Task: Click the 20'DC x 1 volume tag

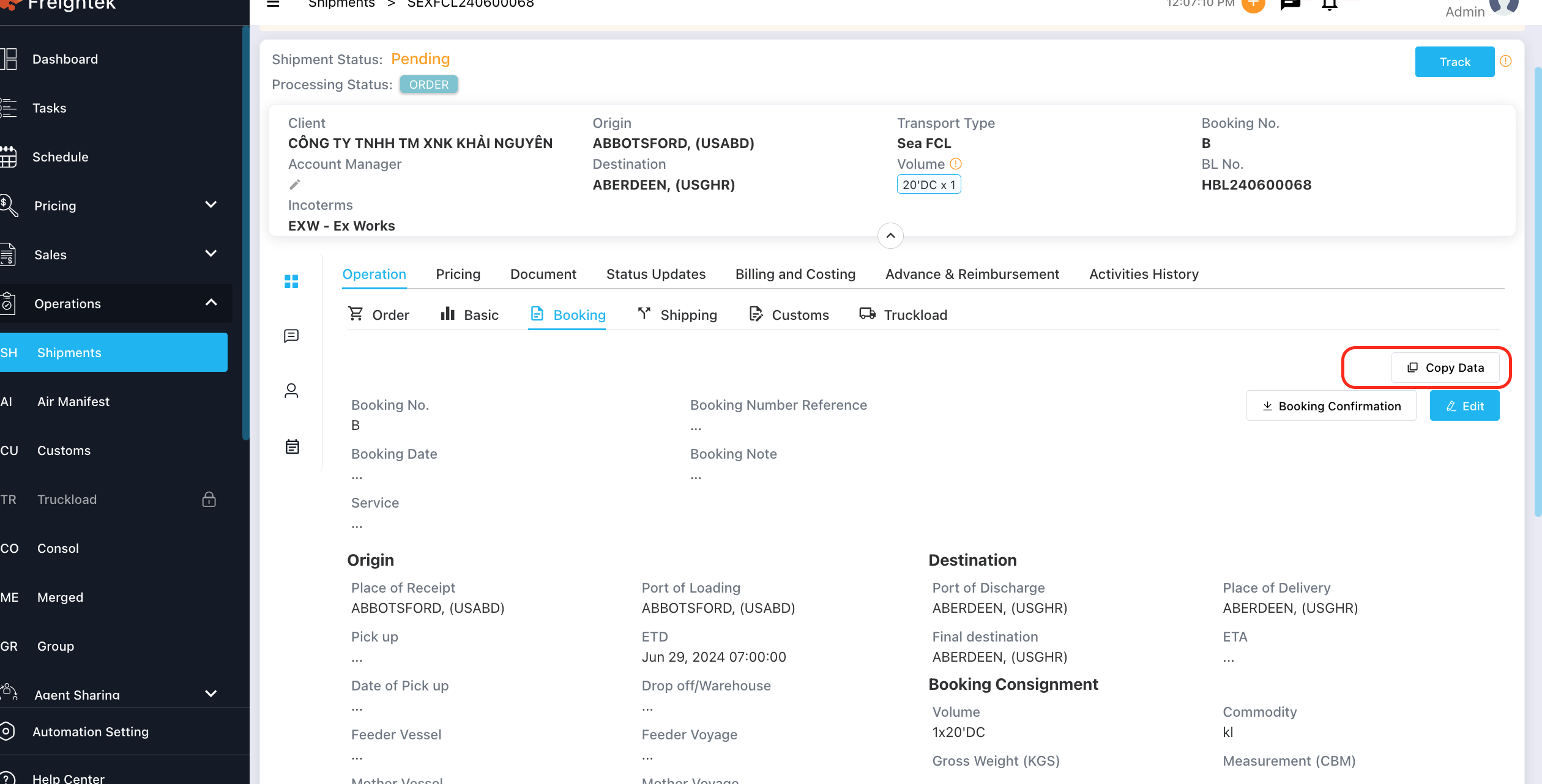Action: pos(928,185)
